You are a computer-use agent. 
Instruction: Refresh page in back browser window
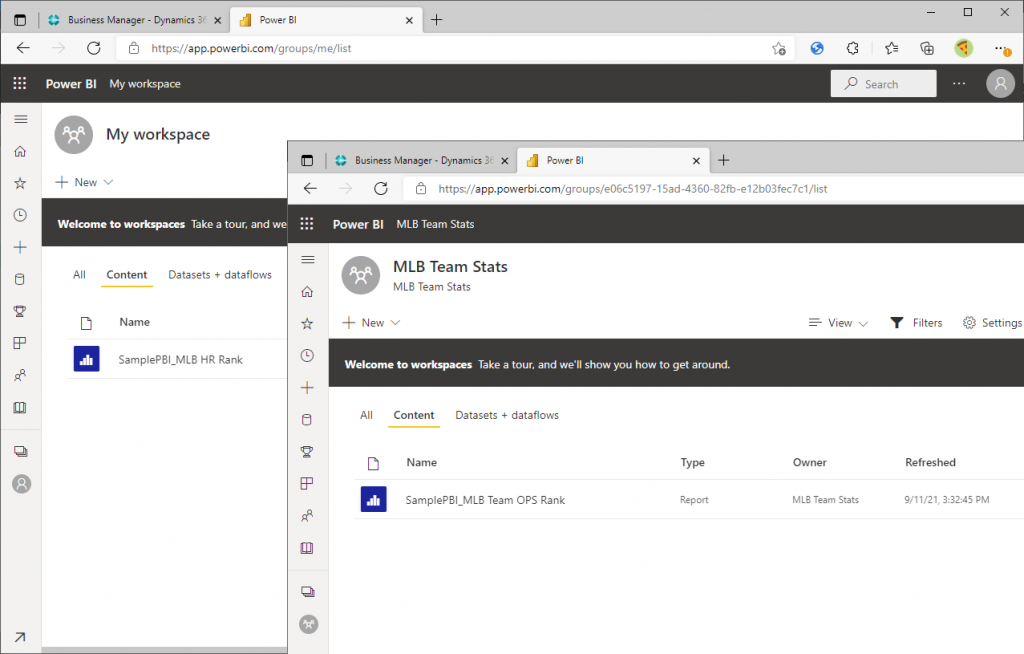[94, 48]
